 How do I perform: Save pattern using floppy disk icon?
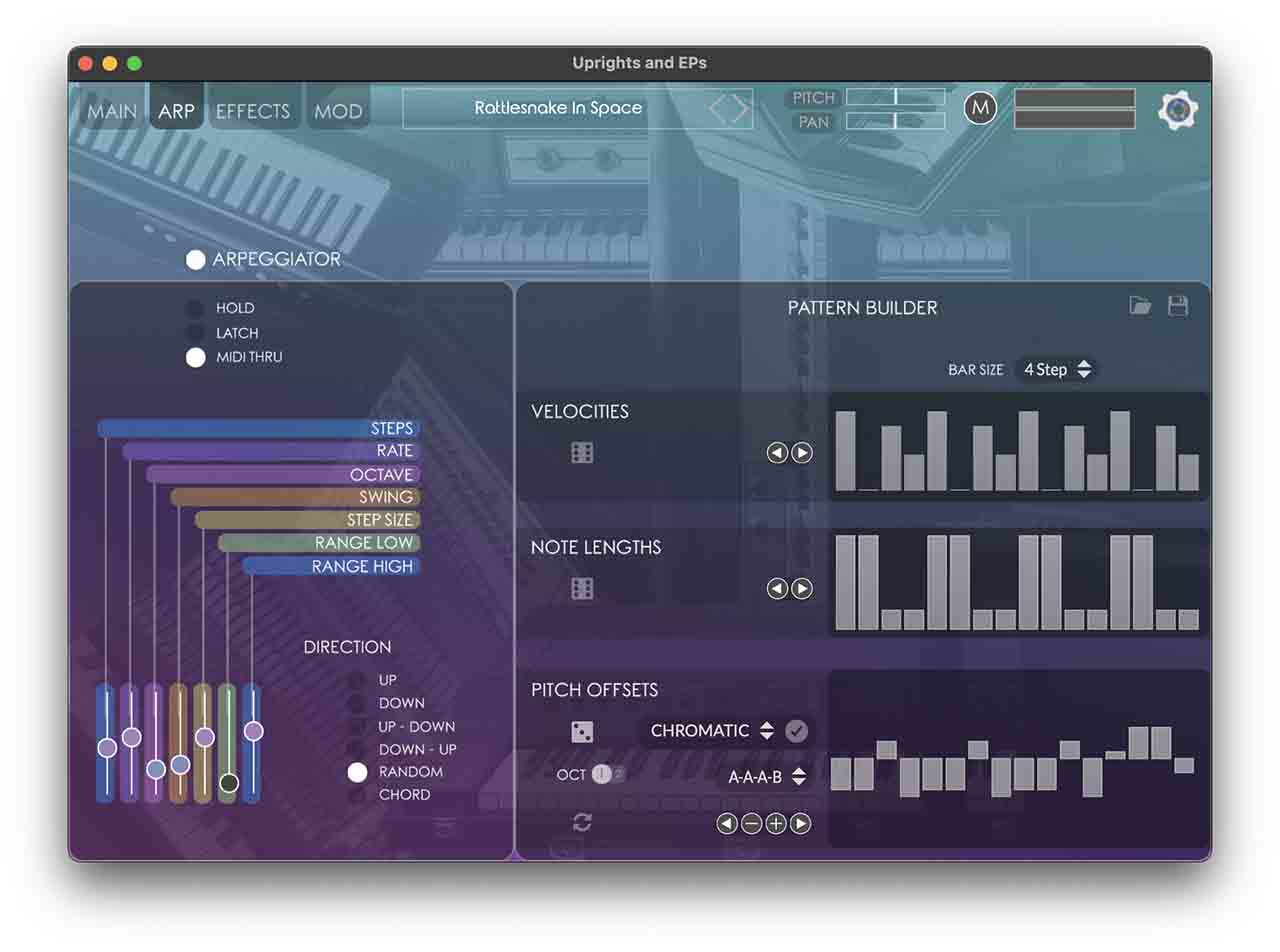(x=1178, y=306)
